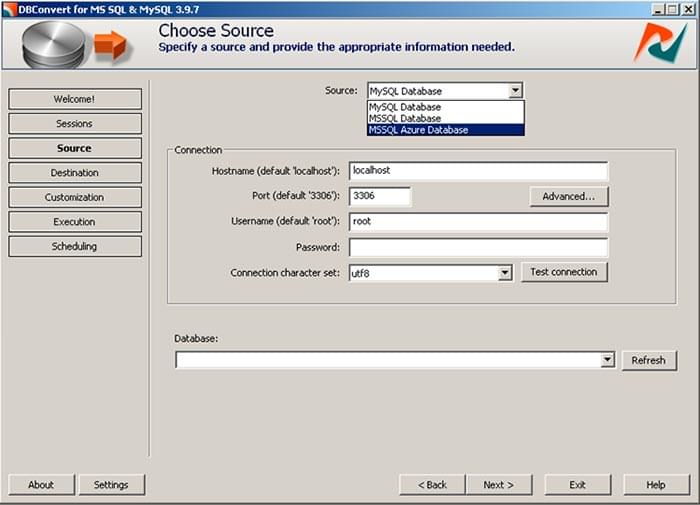Screen dimensions: 700x505
Task: Click the Exit button
Action: [578, 485]
